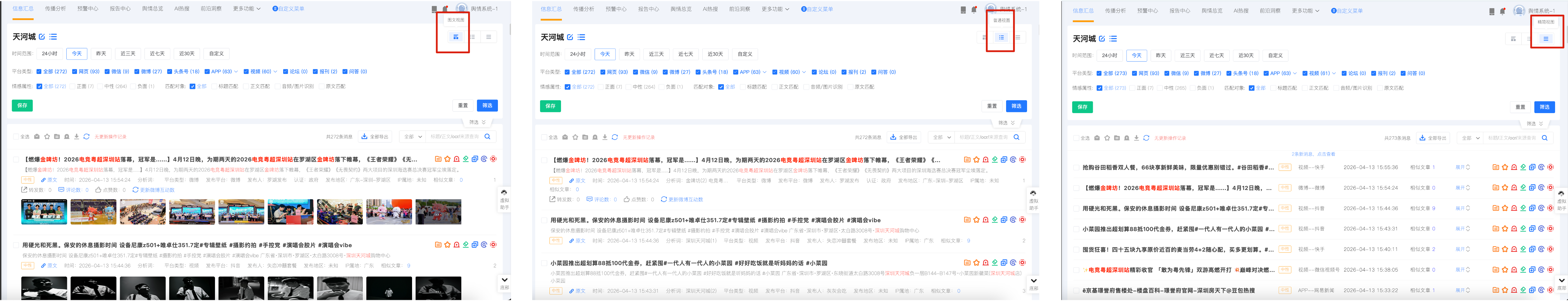Tick the 全选 checkbox in right panel
Image resolution: width=1568 pixels, height=301 pixels.
click(1076, 138)
